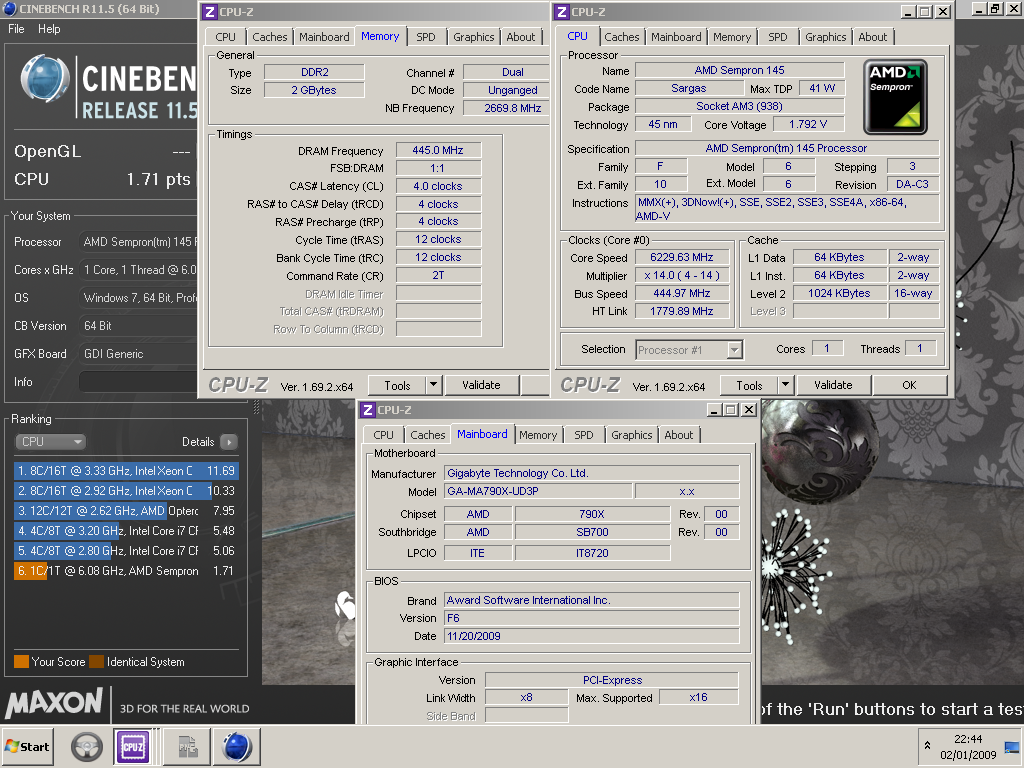Viewport: 1024px width, 768px height.
Task: Select the 4C/8T @ 3.20 GHz ranking row
Action: [x=126, y=531]
